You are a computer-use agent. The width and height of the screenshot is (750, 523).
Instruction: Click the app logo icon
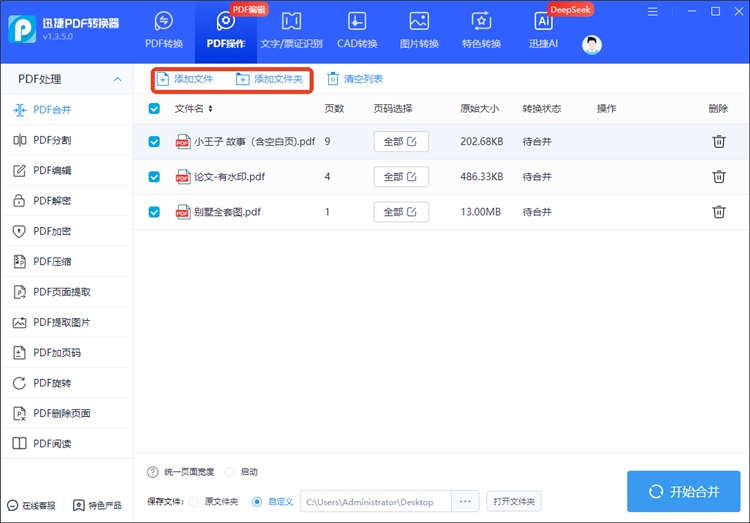pyautogui.click(x=22, y=29)
